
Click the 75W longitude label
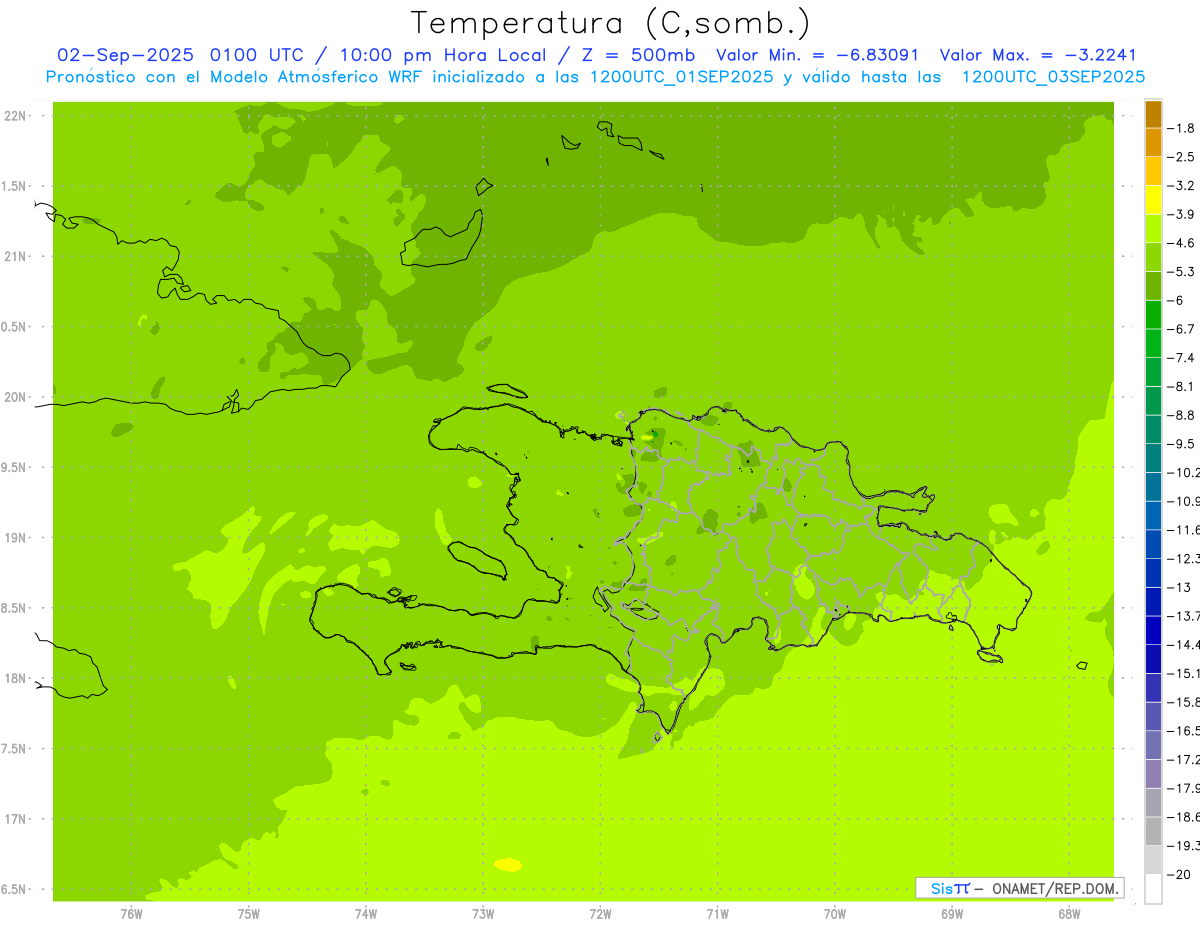(x=249, y=914)
